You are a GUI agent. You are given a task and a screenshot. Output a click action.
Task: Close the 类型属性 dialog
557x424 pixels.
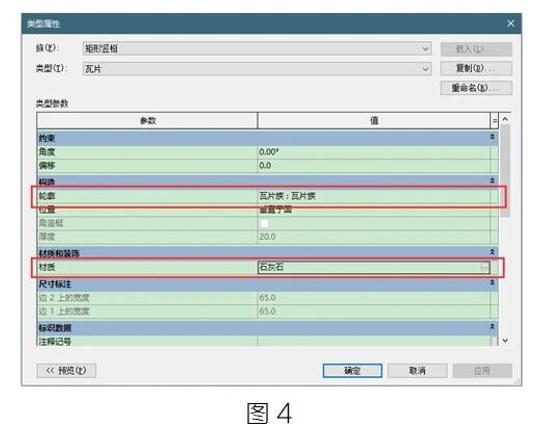pos(511,23)
